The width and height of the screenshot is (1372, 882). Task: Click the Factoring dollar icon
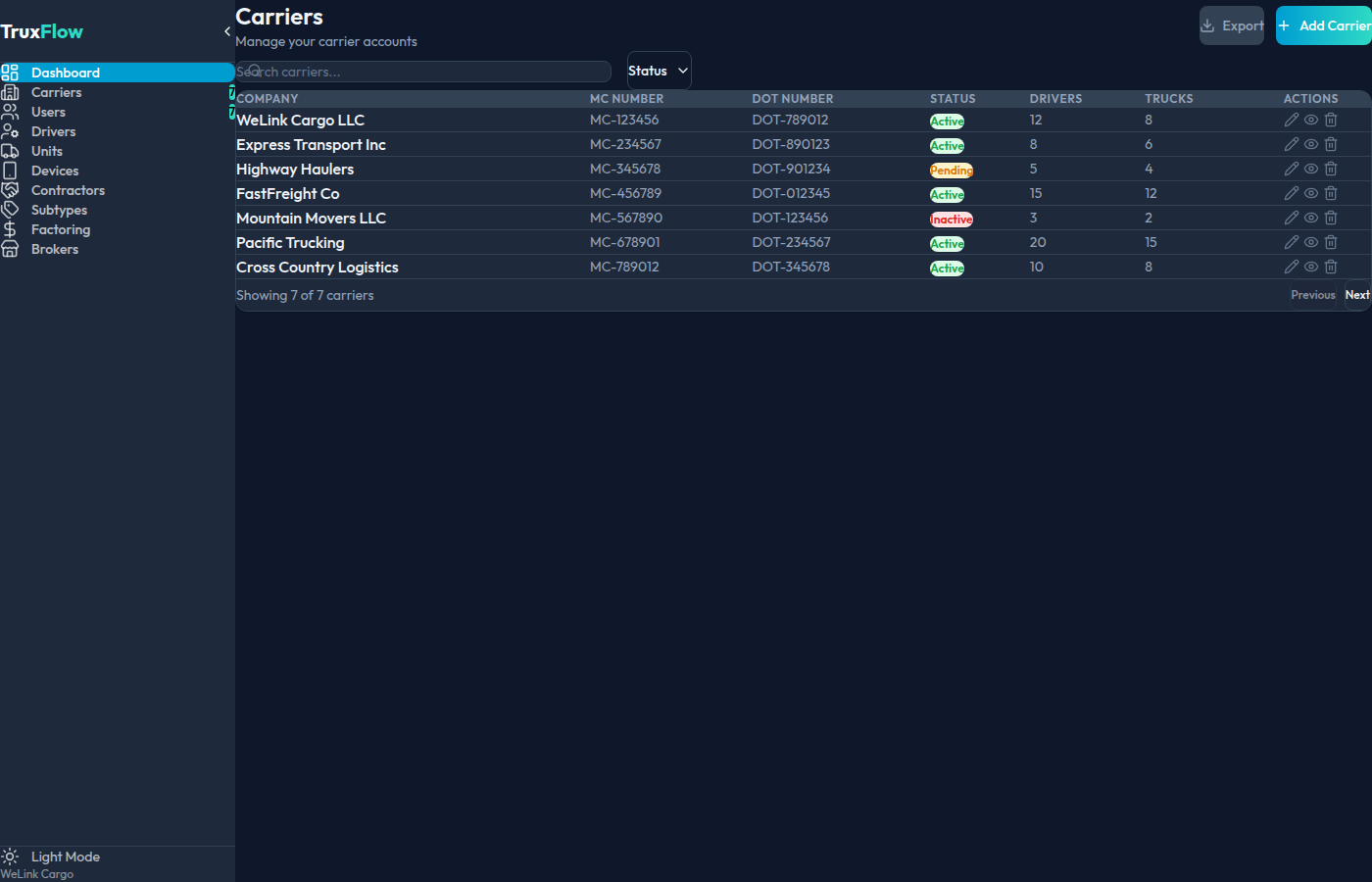pyautogui.click(x=11, y=228)
